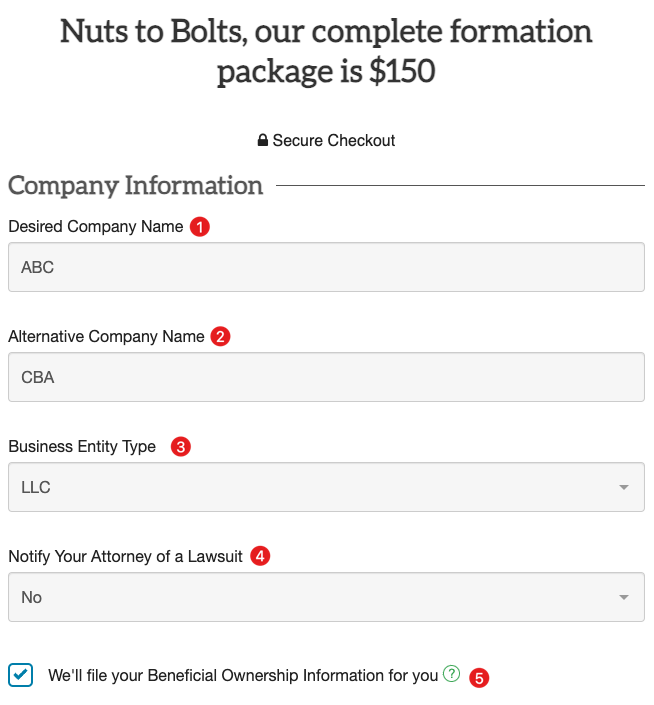Open the Business Entity Type dropdown
This screenshot has width=654, height=705.
(x=326, y=487)
